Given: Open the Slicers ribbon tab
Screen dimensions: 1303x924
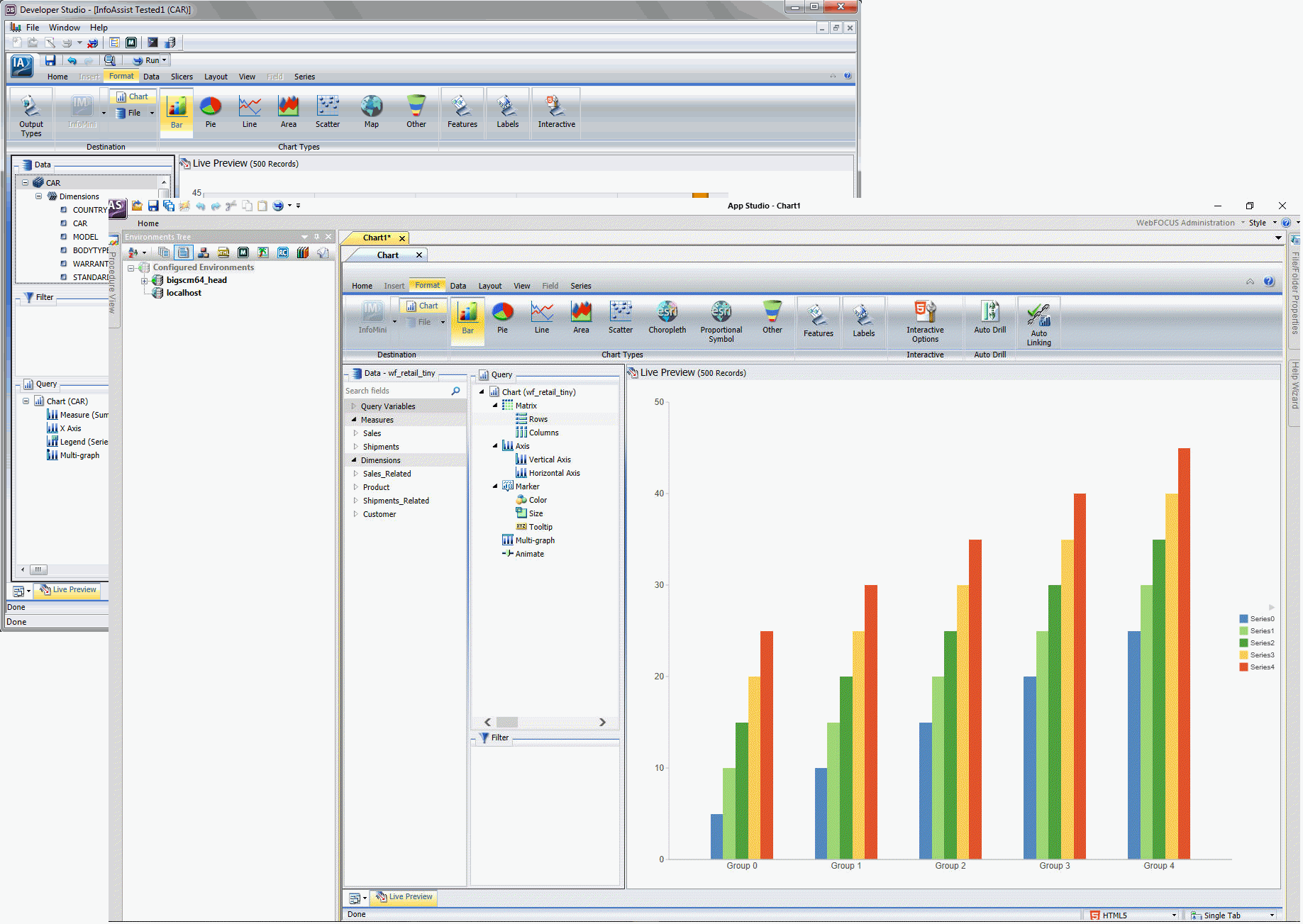Looking at the screenshot, I should pos(182,77).
